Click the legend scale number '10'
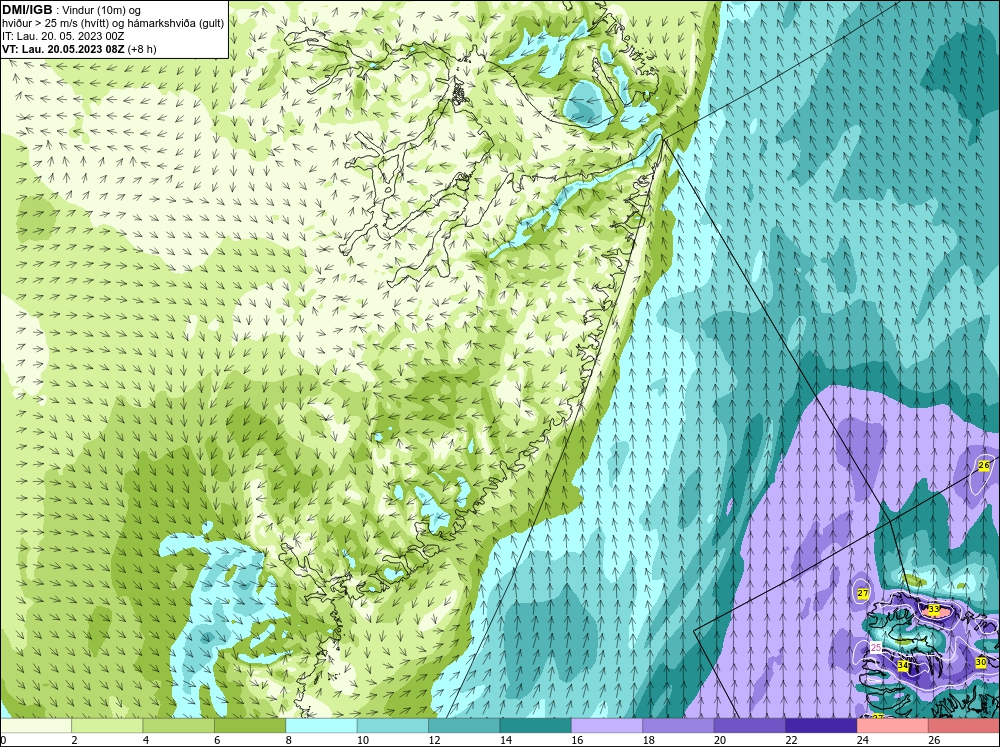 [x=362, y=740]
